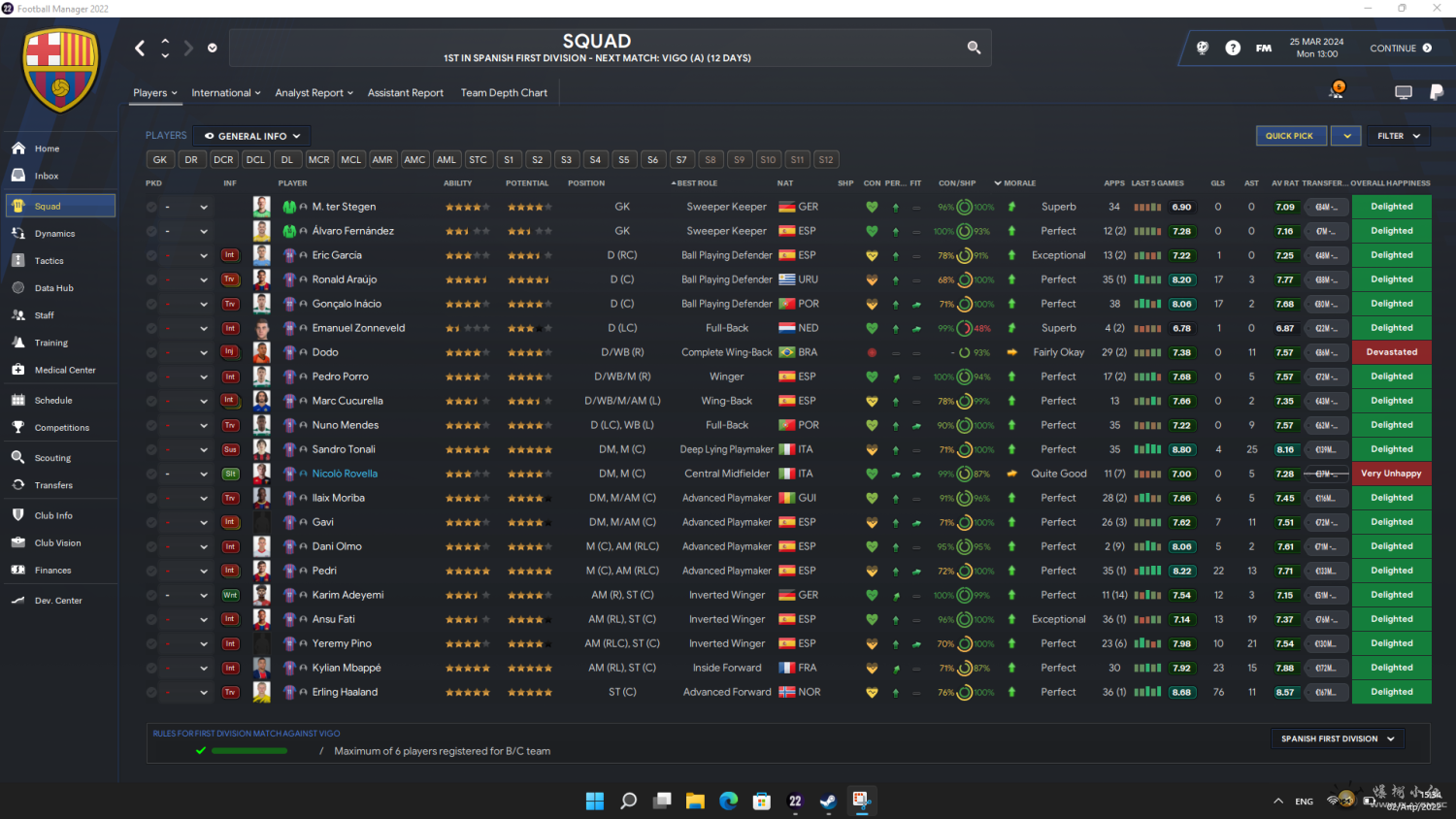
Task: Select Squad in the sidebar
Action: (60, 206)
